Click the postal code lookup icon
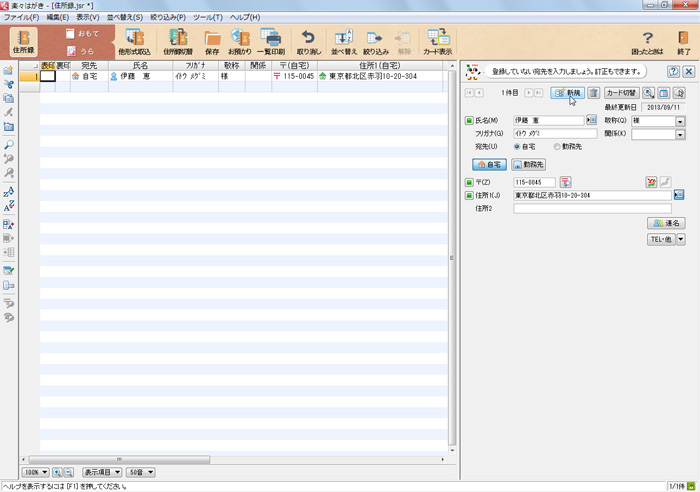The image size is (700, 492). pos(566,182)
